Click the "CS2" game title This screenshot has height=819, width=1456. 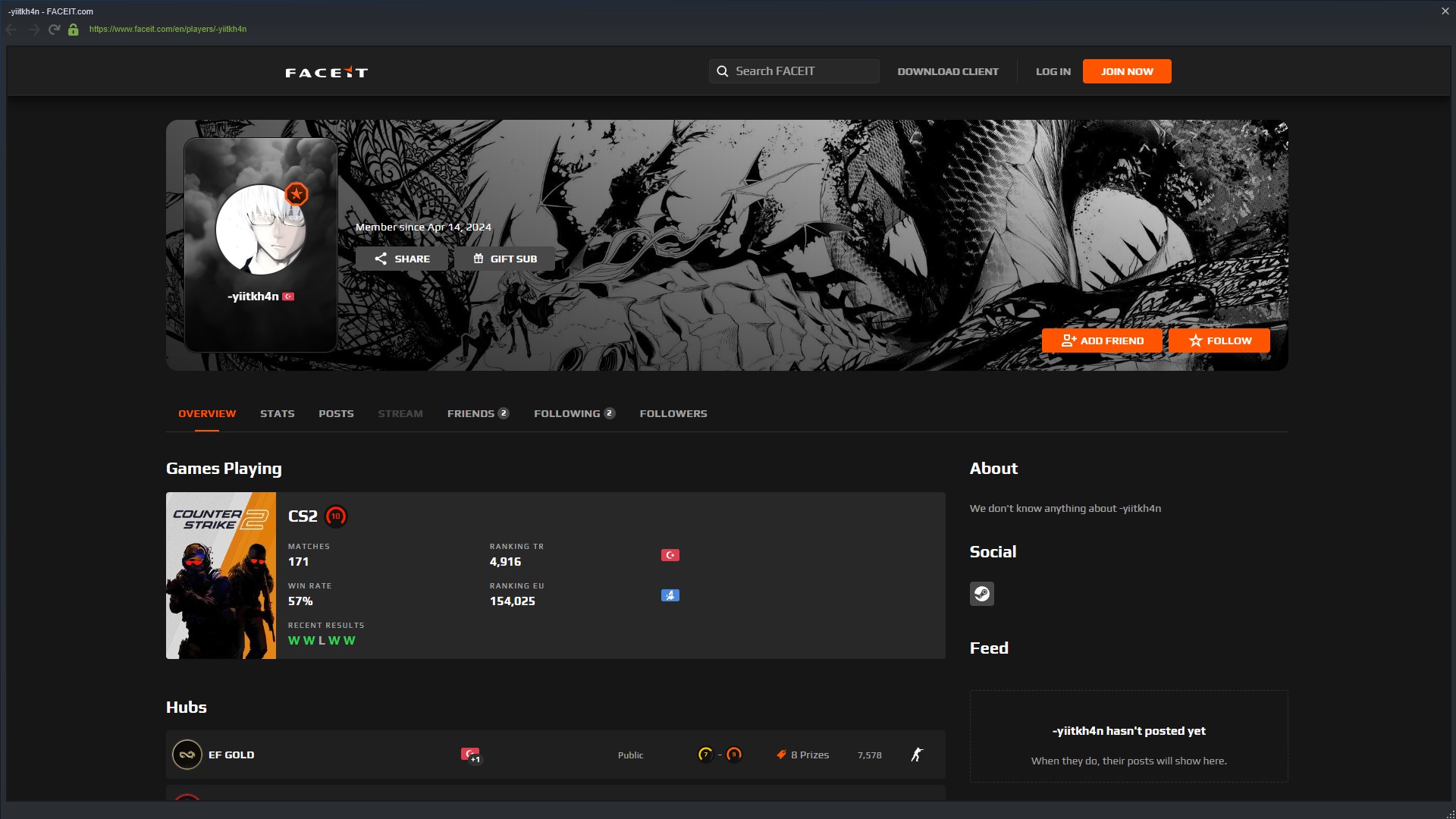coord(303,516)
